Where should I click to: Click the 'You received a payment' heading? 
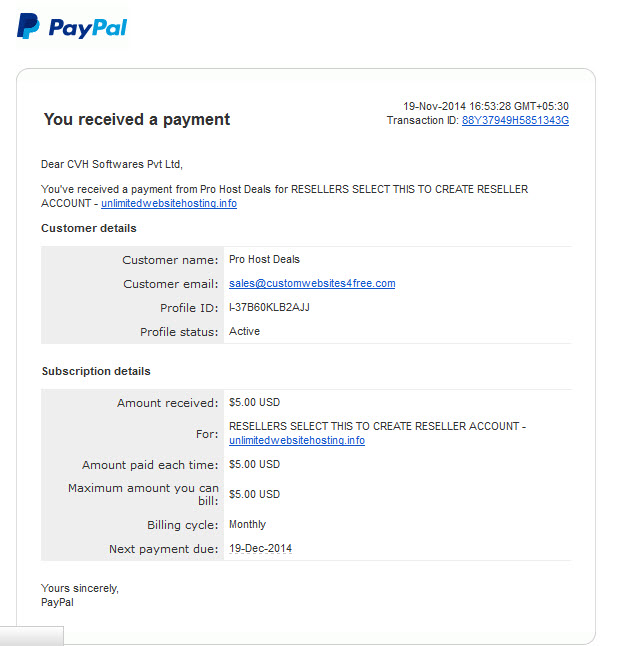coord(137,119)
